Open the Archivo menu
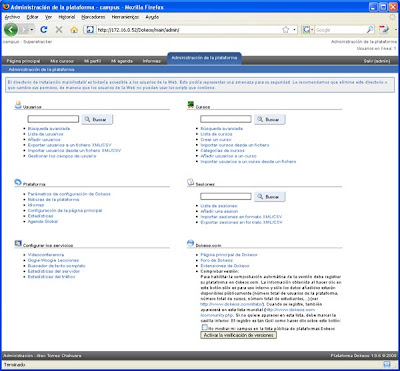This screenshot has height=371, width=400. click(x=12, y=17)
